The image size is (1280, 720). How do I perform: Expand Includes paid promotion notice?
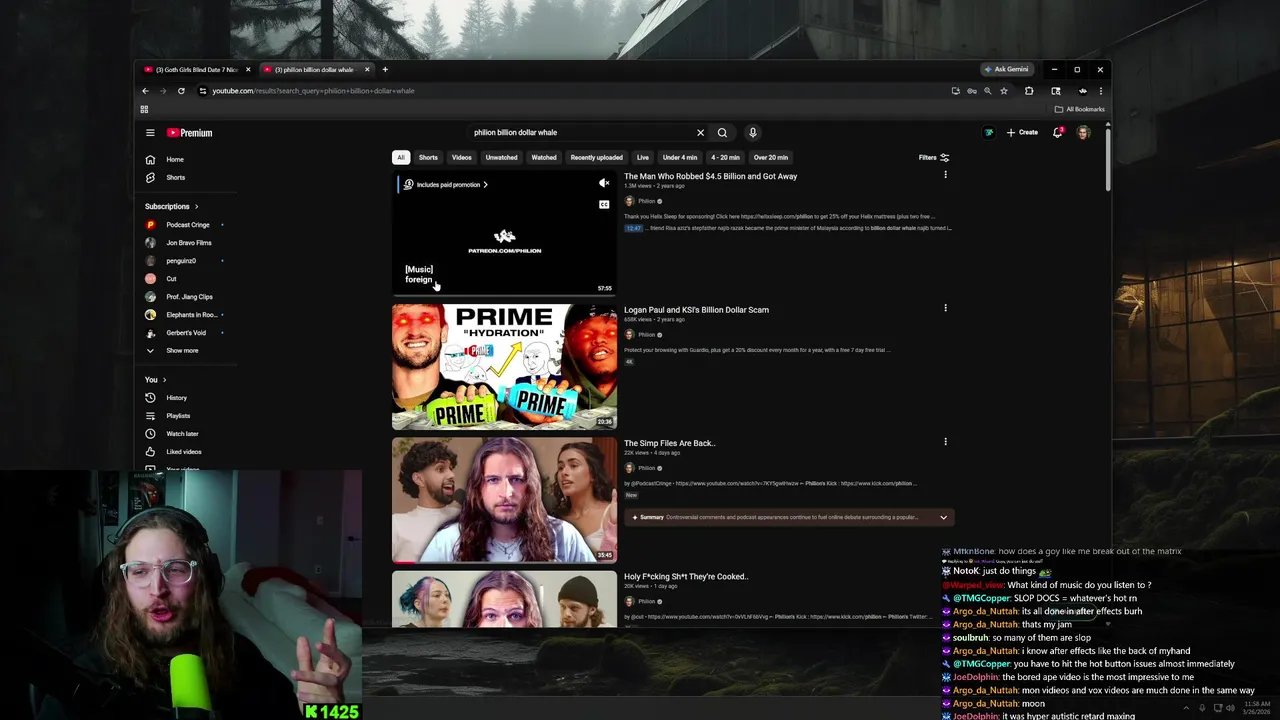(446, 185)
